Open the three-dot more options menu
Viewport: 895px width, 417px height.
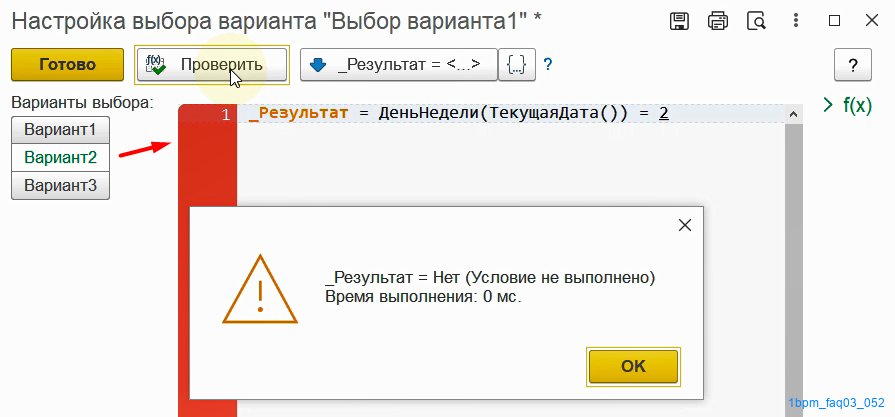[x=796, y=21]
